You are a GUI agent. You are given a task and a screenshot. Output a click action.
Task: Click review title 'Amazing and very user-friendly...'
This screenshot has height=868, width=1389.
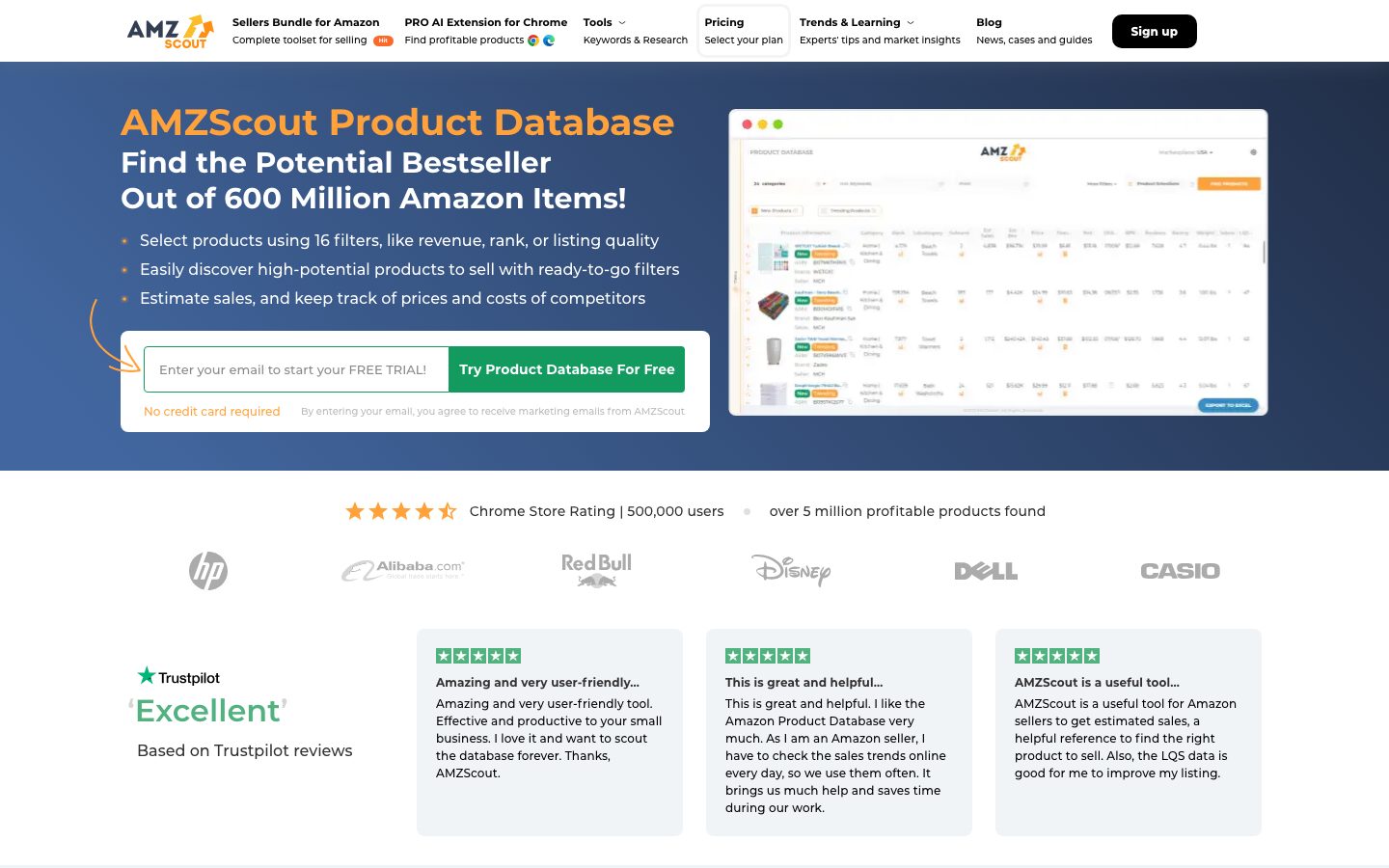click(537, 682)
